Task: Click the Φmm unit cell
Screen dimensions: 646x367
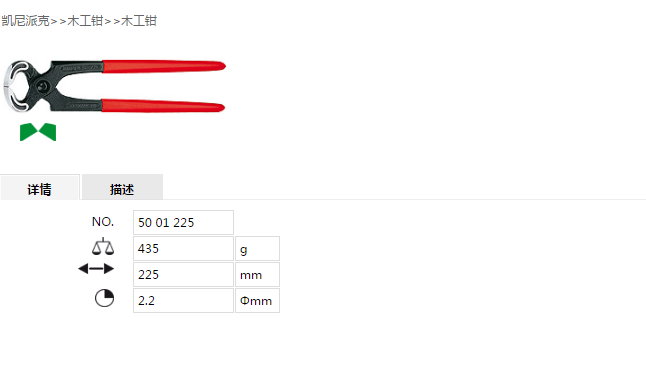Action: click(257, 300)
